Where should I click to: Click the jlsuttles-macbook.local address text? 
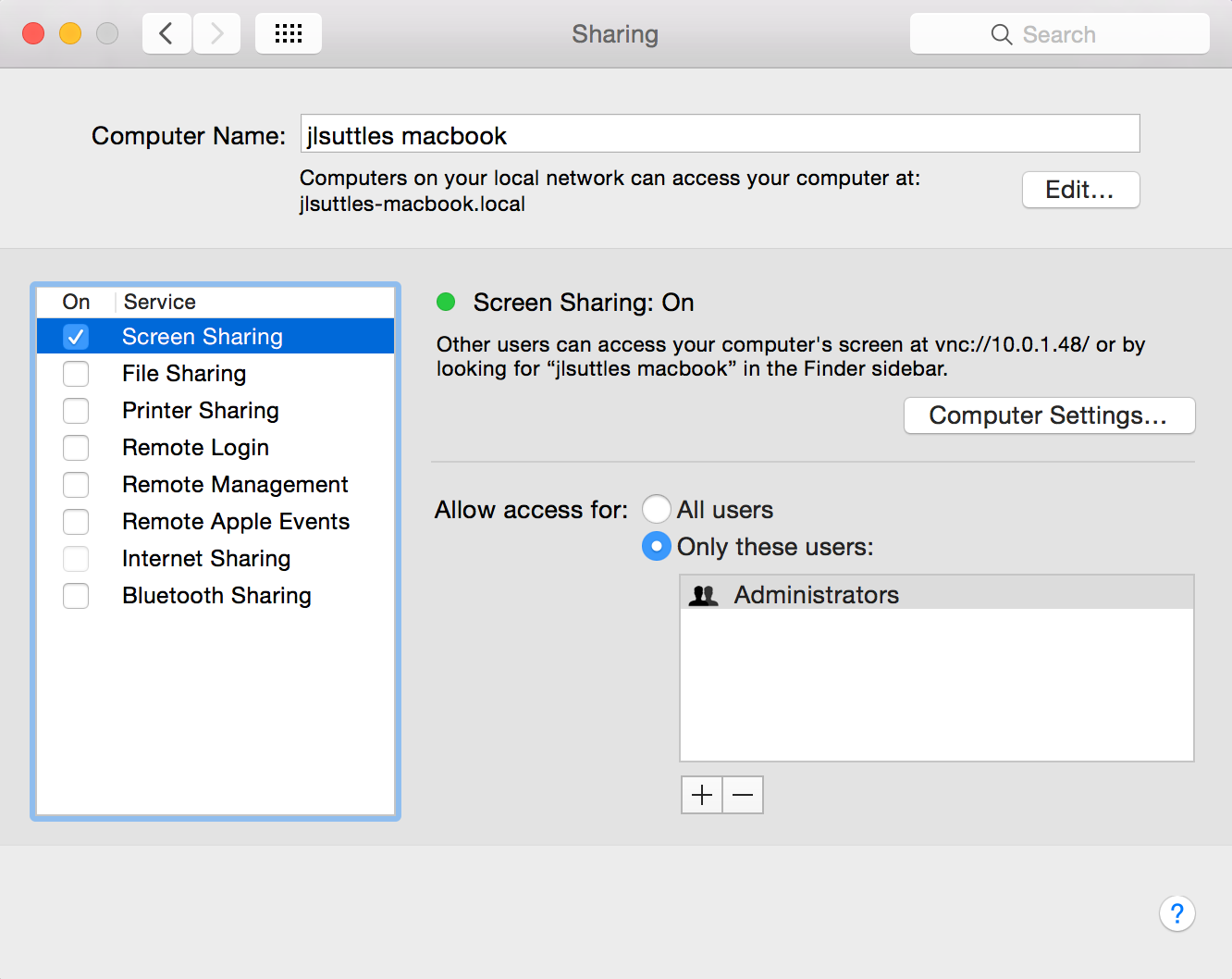tap(413, 204)
